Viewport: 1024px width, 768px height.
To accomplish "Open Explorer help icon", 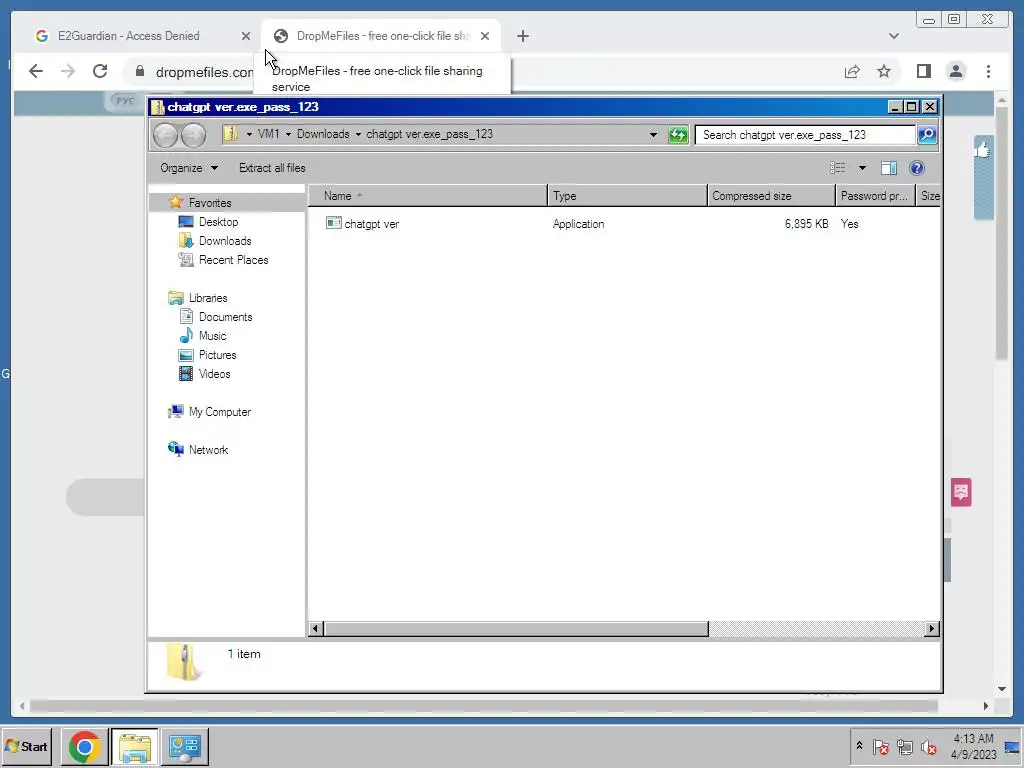I will pyautogui.click(x=917, y=168).
